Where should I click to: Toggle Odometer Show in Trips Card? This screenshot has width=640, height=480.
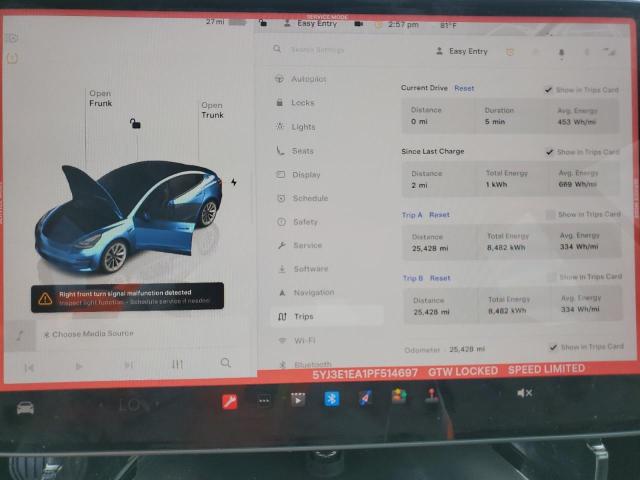[553, 347]
